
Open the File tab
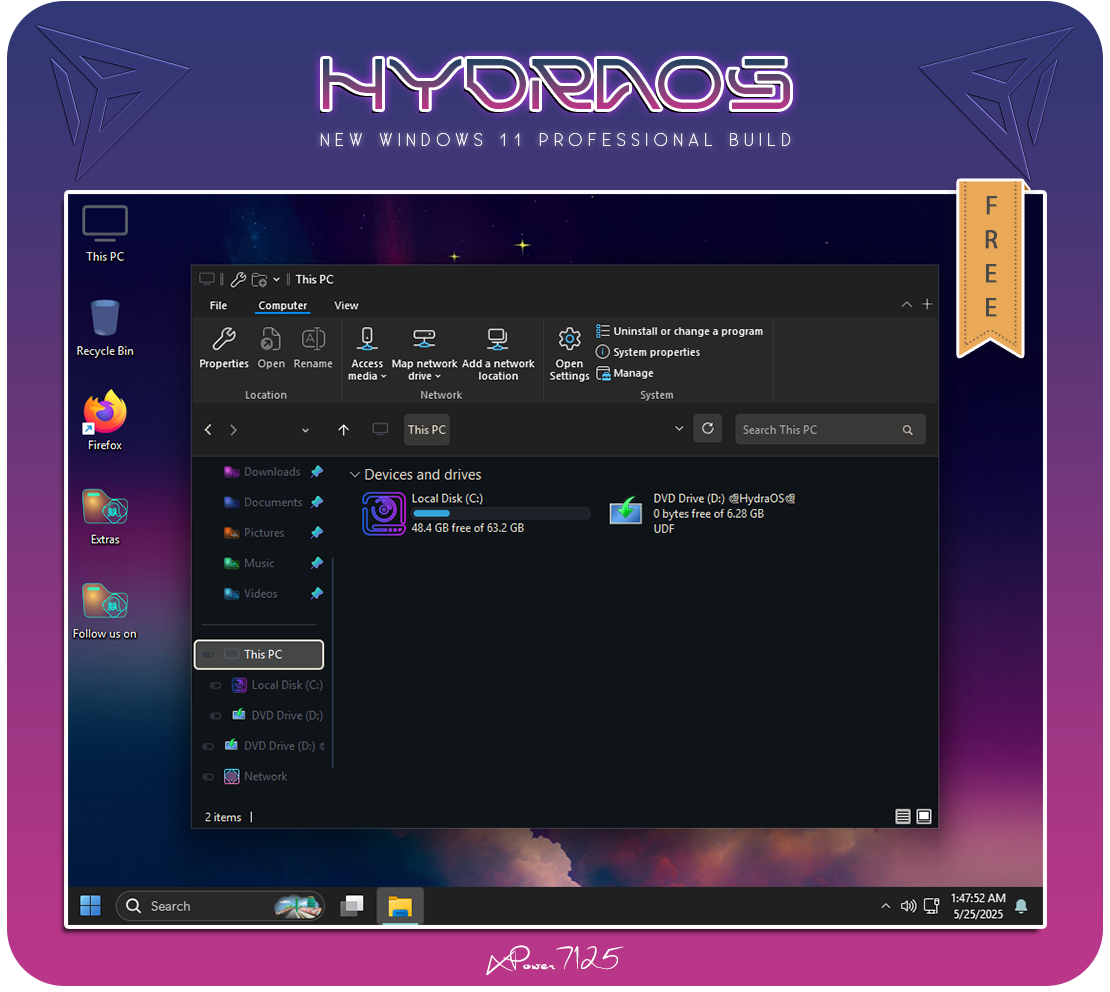point(218,305)
